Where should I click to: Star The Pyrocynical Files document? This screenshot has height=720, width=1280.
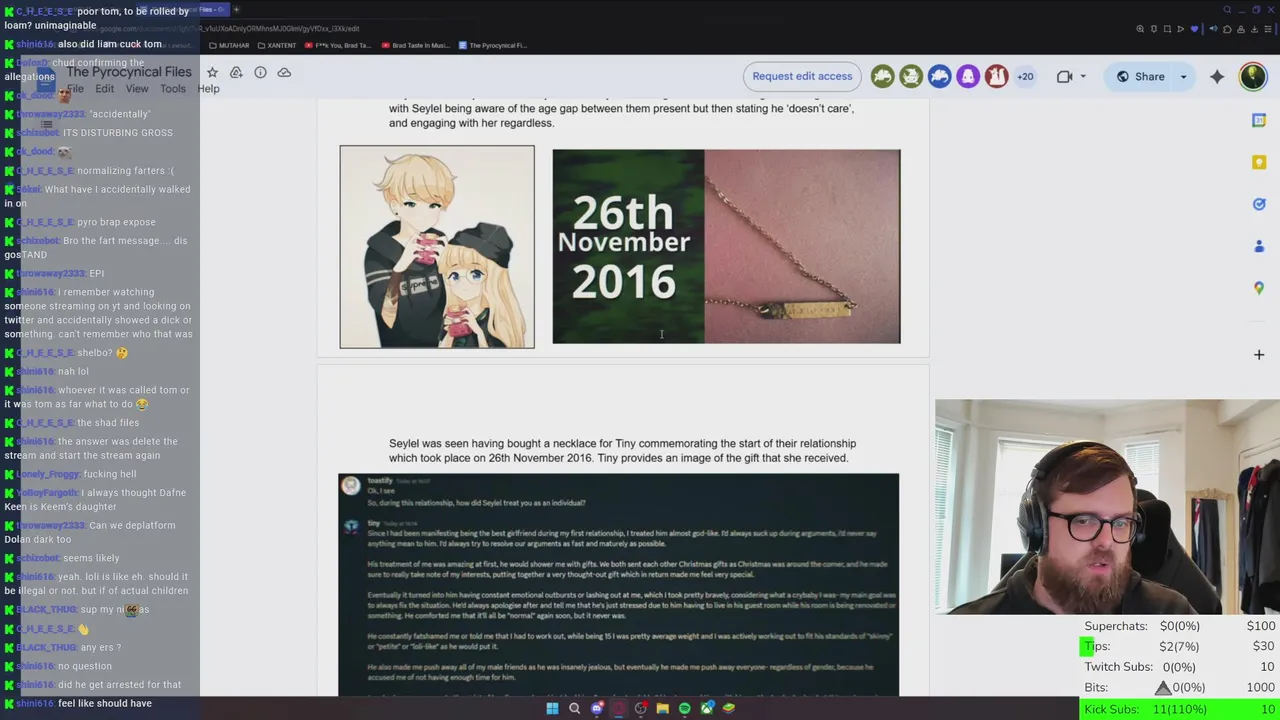212,72
